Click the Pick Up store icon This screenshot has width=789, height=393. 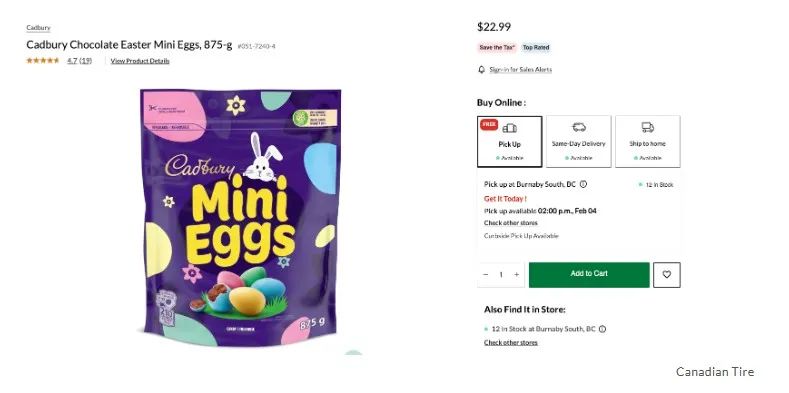pos(510,128)
